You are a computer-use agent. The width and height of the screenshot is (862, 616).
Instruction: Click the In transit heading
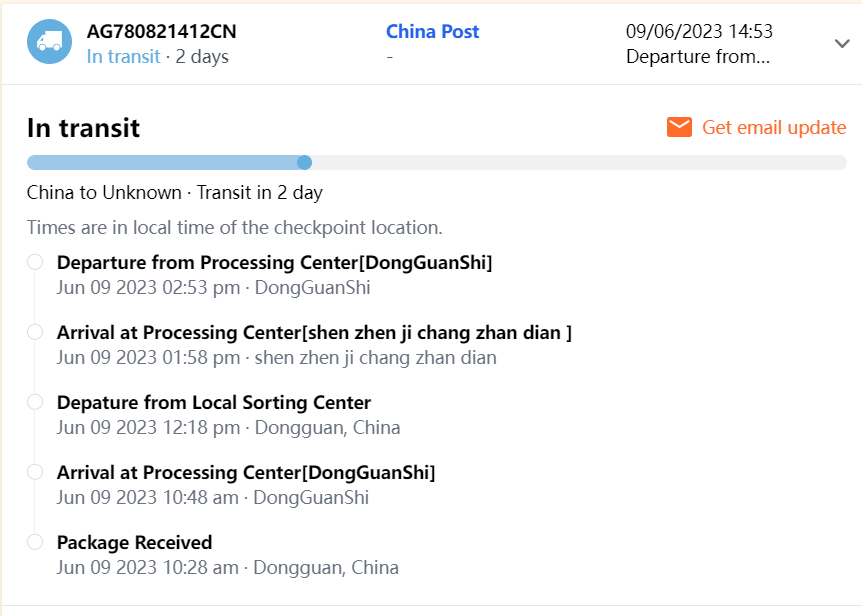tap(83, 128)
